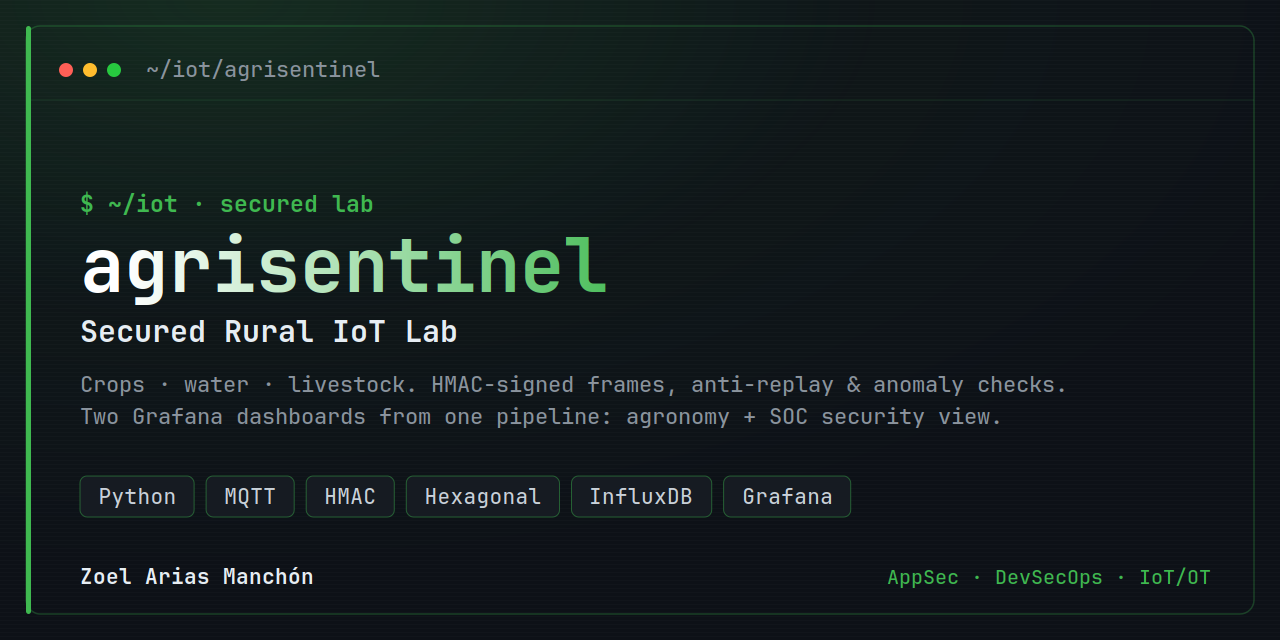
Task: Click author name Zoel Arias Manchón
Action: pos(197,577)
